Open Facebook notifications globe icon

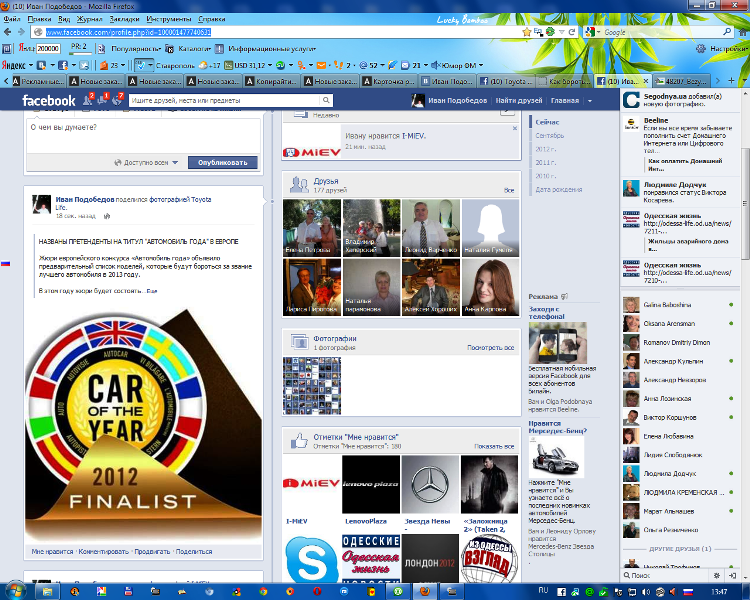117,100
